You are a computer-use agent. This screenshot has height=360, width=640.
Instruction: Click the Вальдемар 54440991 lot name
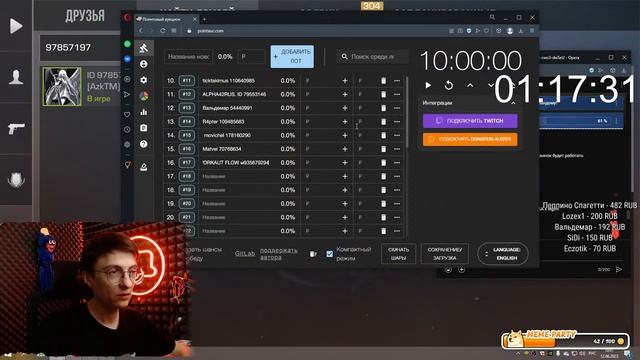pyautogui.click(x=227, y=108)
